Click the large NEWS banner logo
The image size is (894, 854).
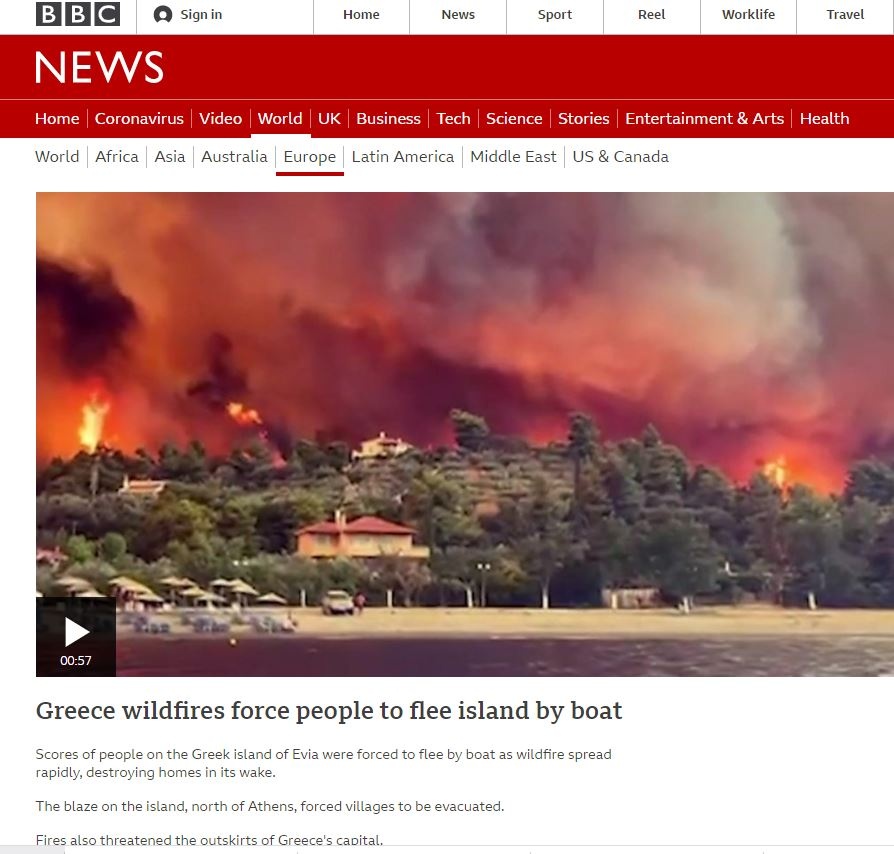(x=99, y=67)
